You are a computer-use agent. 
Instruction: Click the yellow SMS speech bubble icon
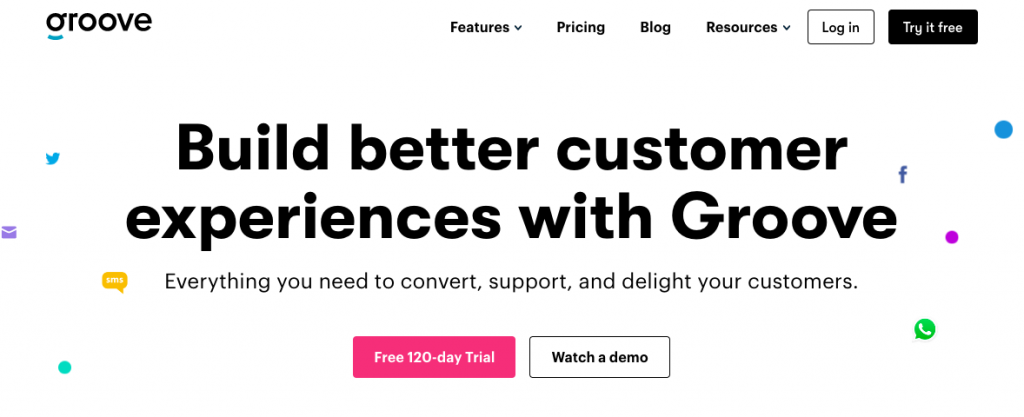[115, 282]
